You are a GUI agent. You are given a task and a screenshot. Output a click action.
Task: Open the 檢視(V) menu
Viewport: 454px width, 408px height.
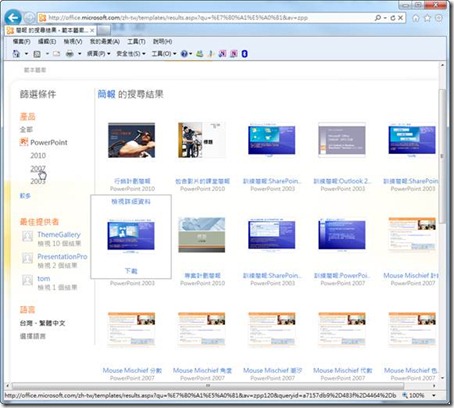[x=73, y=42]
